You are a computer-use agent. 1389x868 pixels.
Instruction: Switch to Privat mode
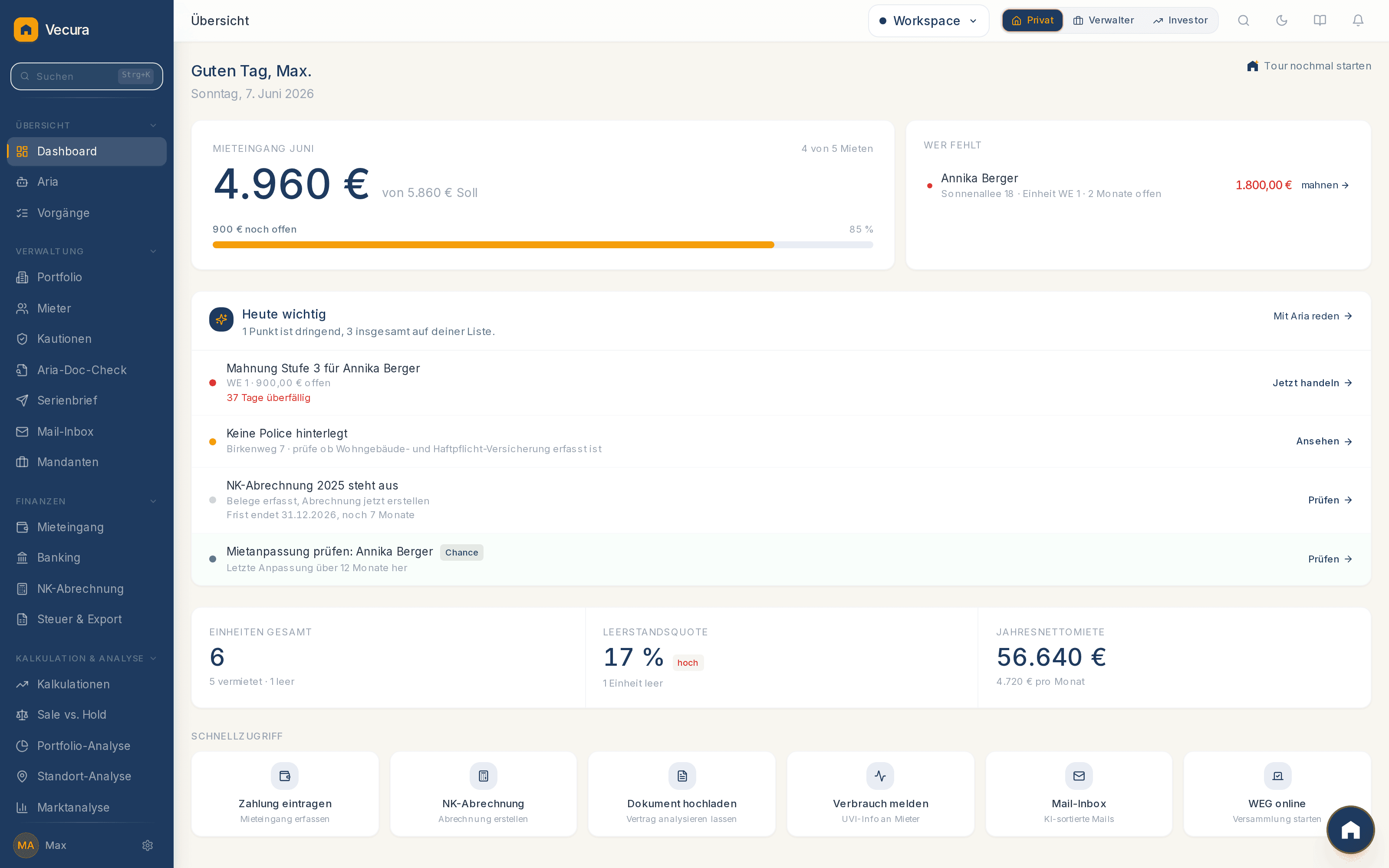point(1032,20)
